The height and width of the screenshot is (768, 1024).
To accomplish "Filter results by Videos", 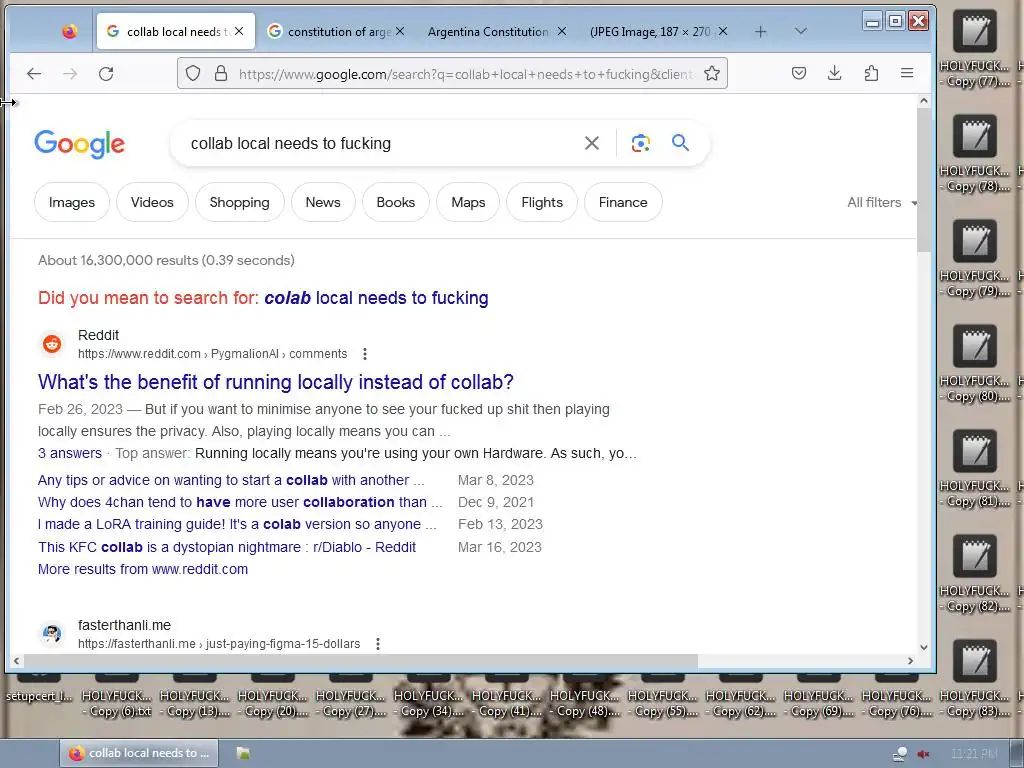I will pyautogui.click(x=152, y=202).
